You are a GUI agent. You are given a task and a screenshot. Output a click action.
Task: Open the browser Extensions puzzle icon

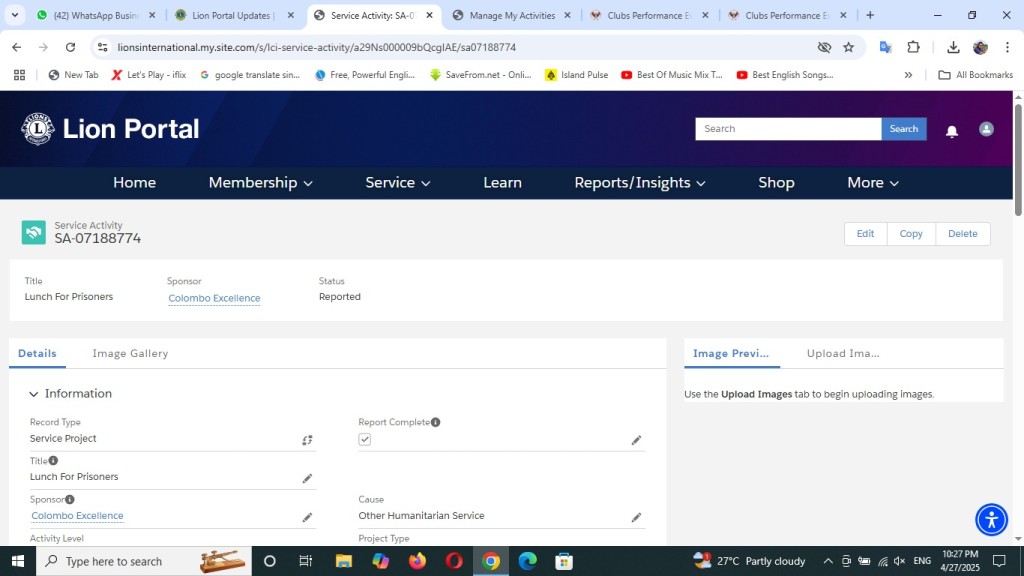[x=913, y=47]
